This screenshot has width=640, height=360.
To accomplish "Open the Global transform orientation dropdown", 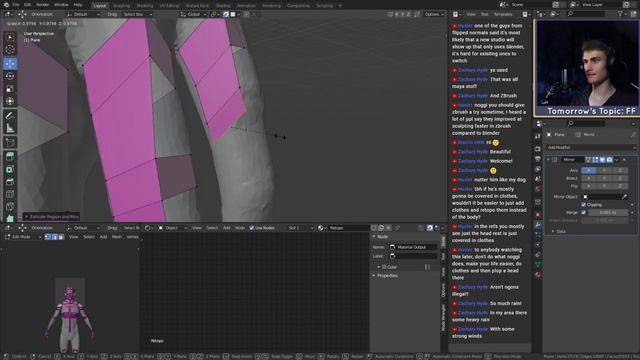I will 194,14.
